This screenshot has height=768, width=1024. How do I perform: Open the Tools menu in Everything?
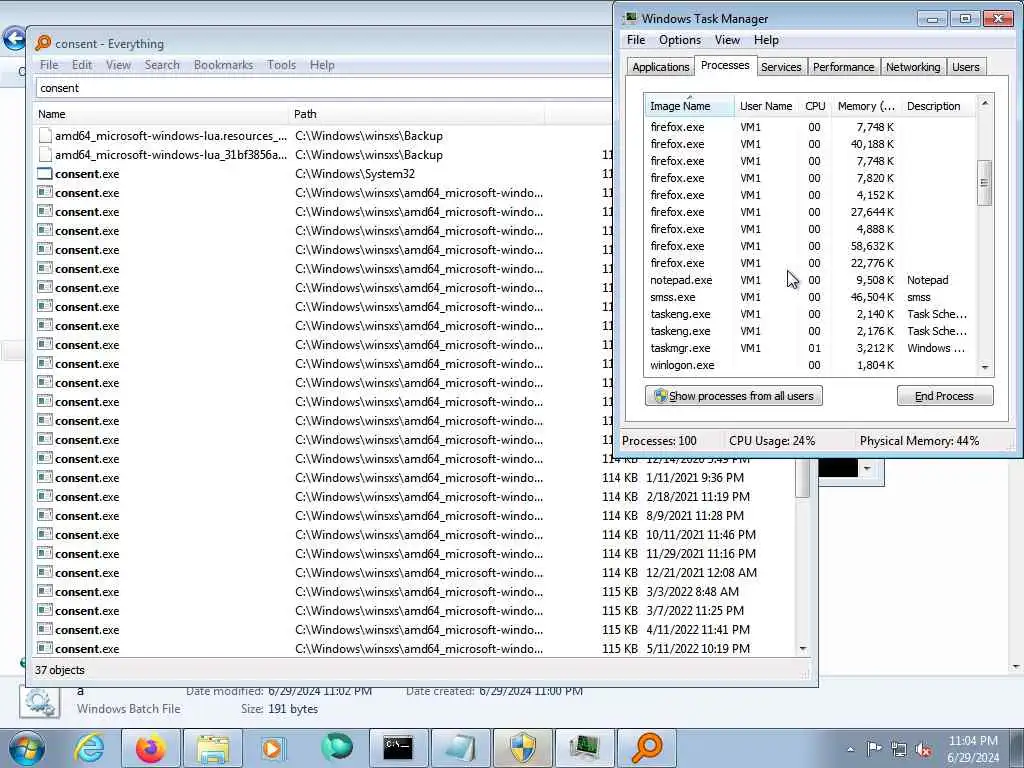[281, 65]
